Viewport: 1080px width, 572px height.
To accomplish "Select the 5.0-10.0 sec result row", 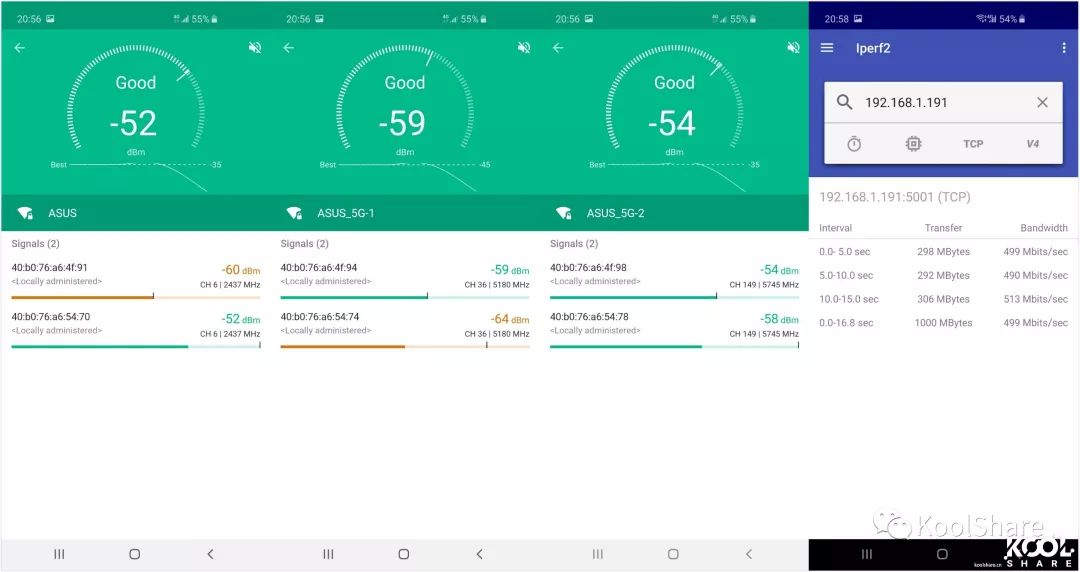I will click(x=944, y=275).
